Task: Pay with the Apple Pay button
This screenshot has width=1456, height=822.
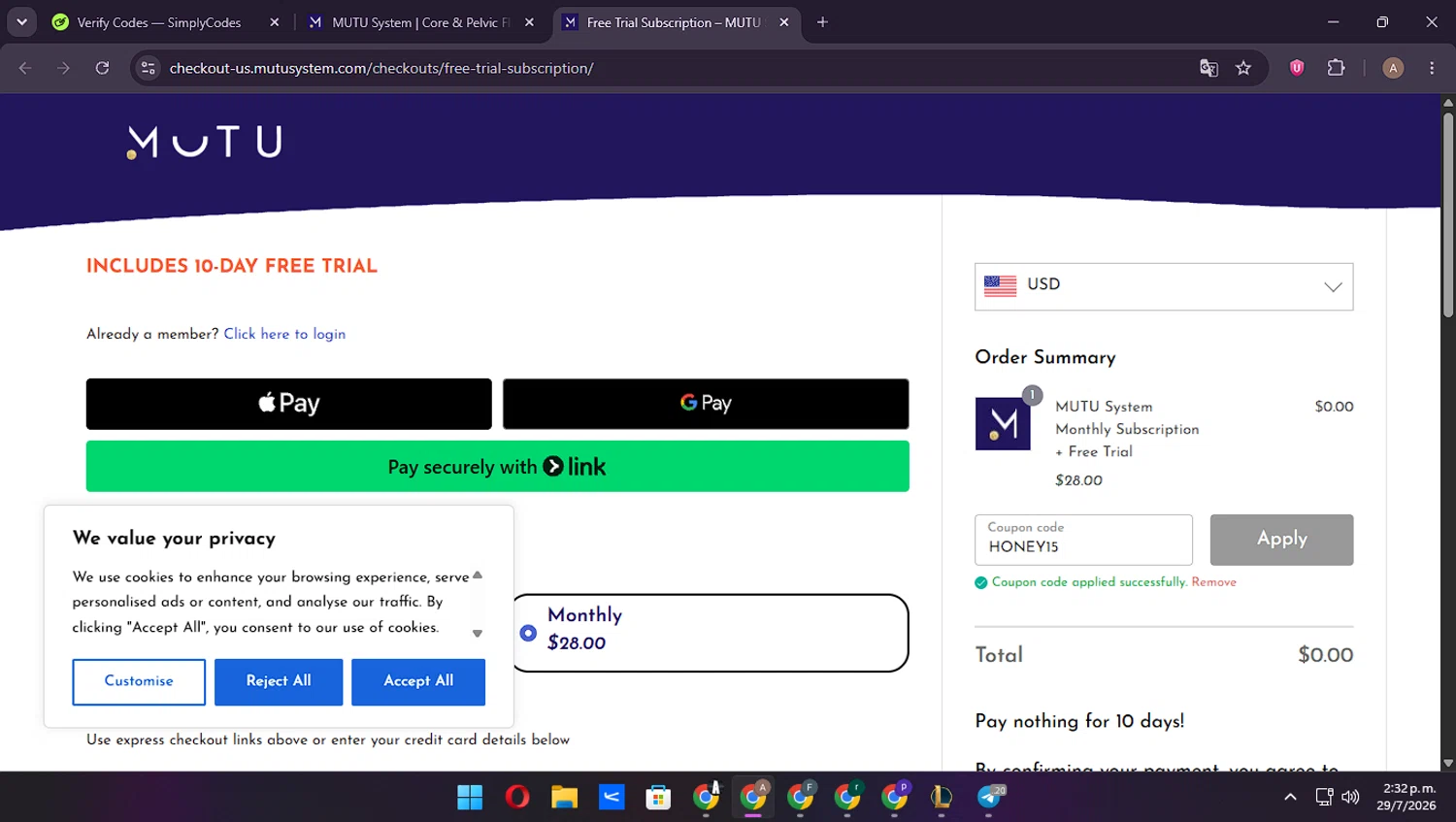Action: point(289,404)
